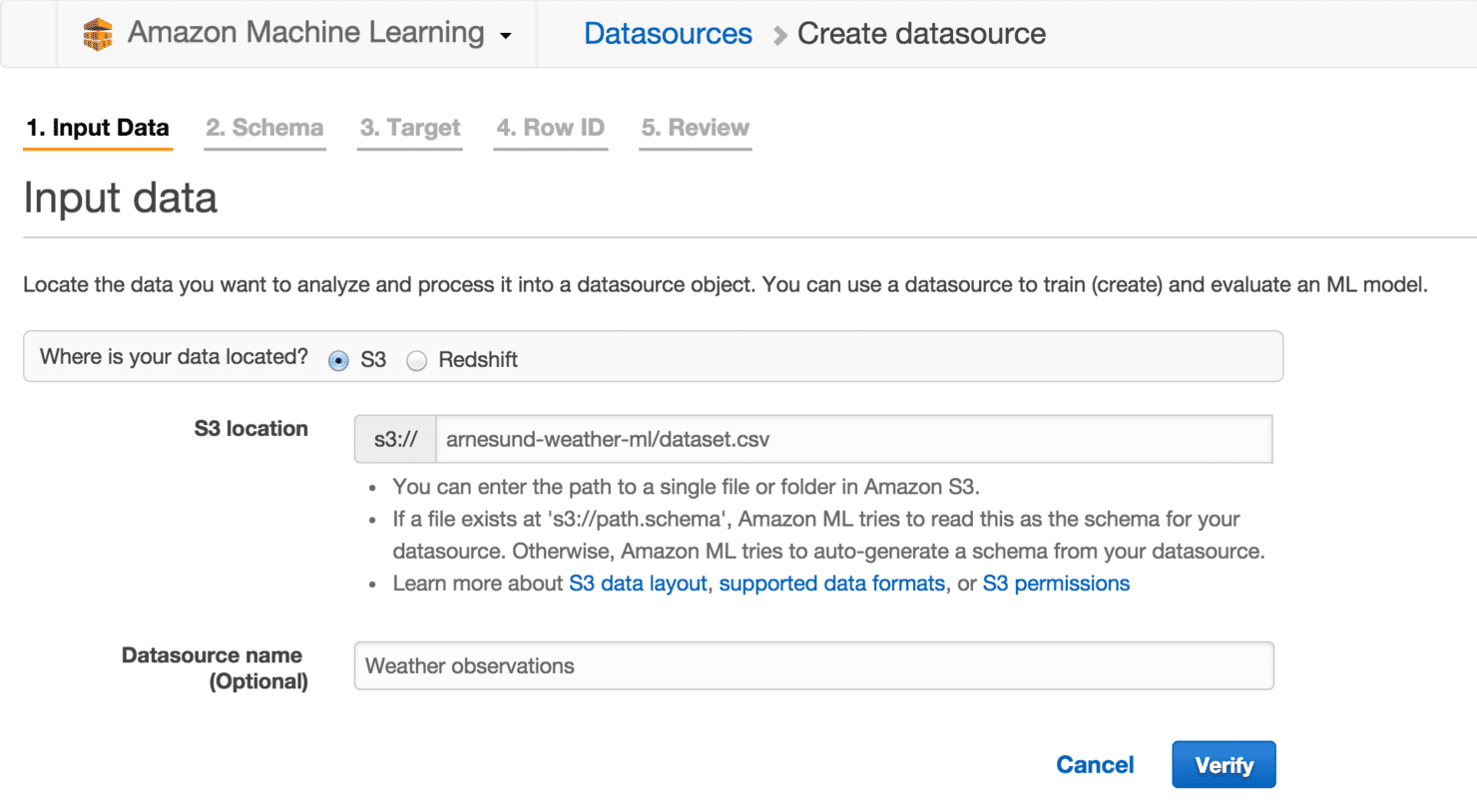Open the S3 permissions link
The width and height of the screenshot is (1477, 812).
click(1056, 584)
